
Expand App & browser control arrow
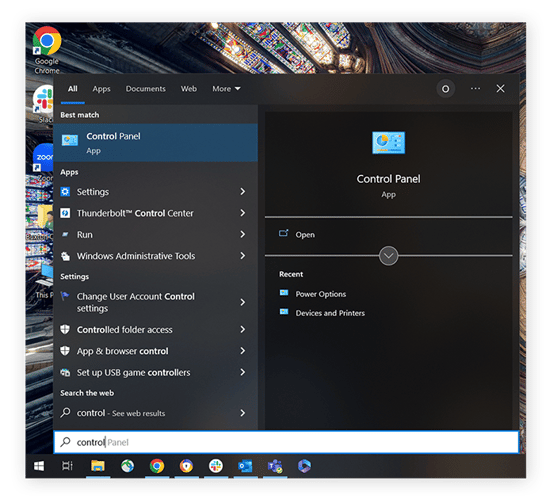click(243, 351)
